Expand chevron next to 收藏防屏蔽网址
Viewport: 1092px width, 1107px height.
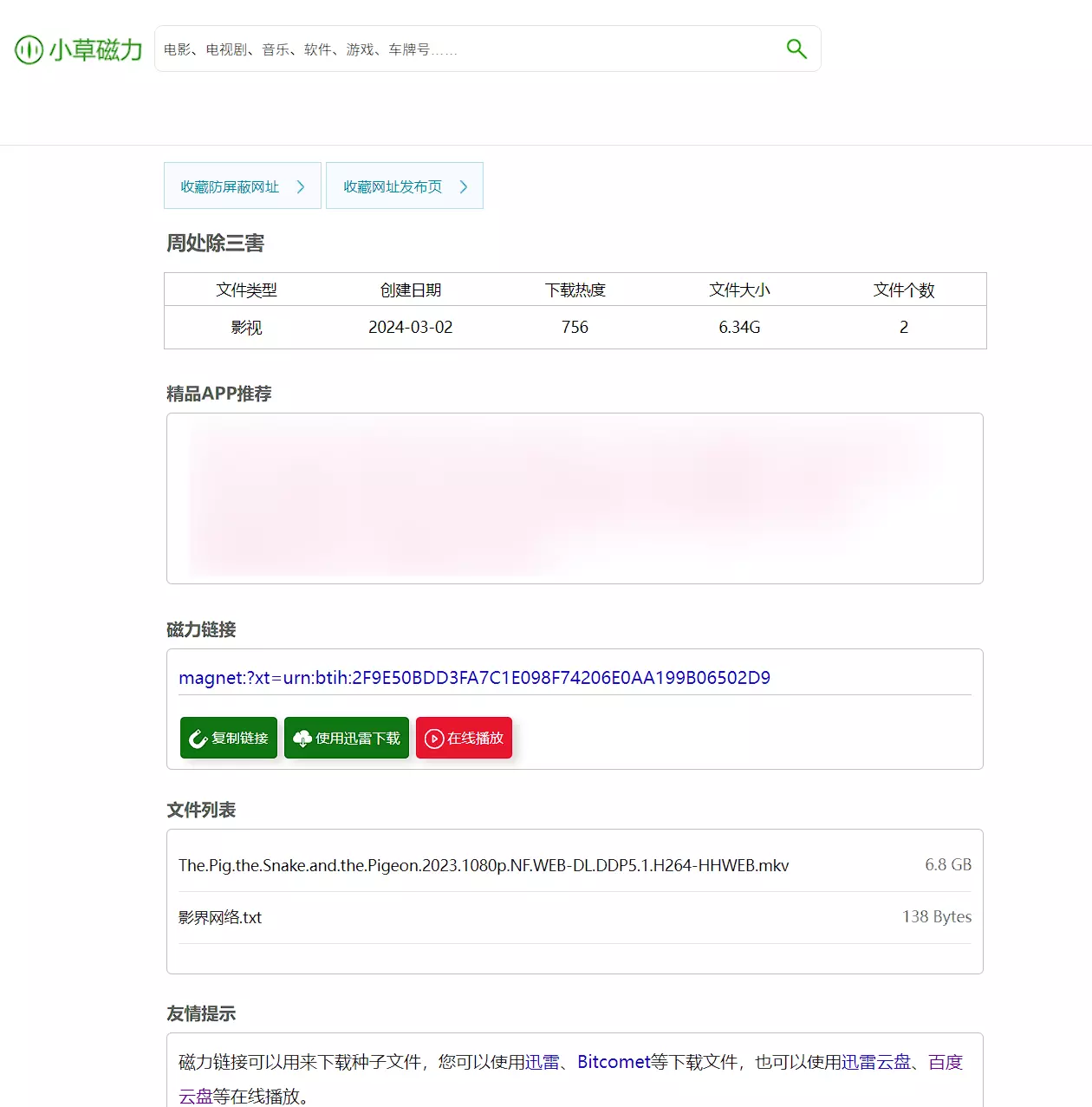click(x=301, y=186)
